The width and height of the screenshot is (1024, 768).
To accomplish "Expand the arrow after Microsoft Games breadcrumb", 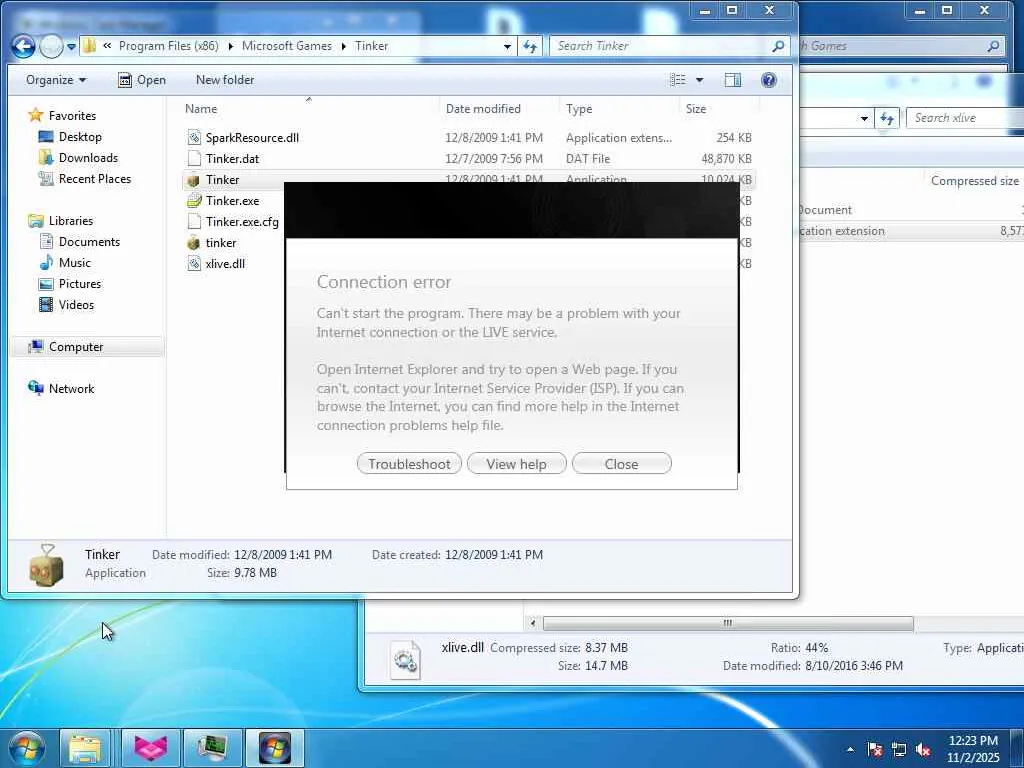I will tap(344, 46).
